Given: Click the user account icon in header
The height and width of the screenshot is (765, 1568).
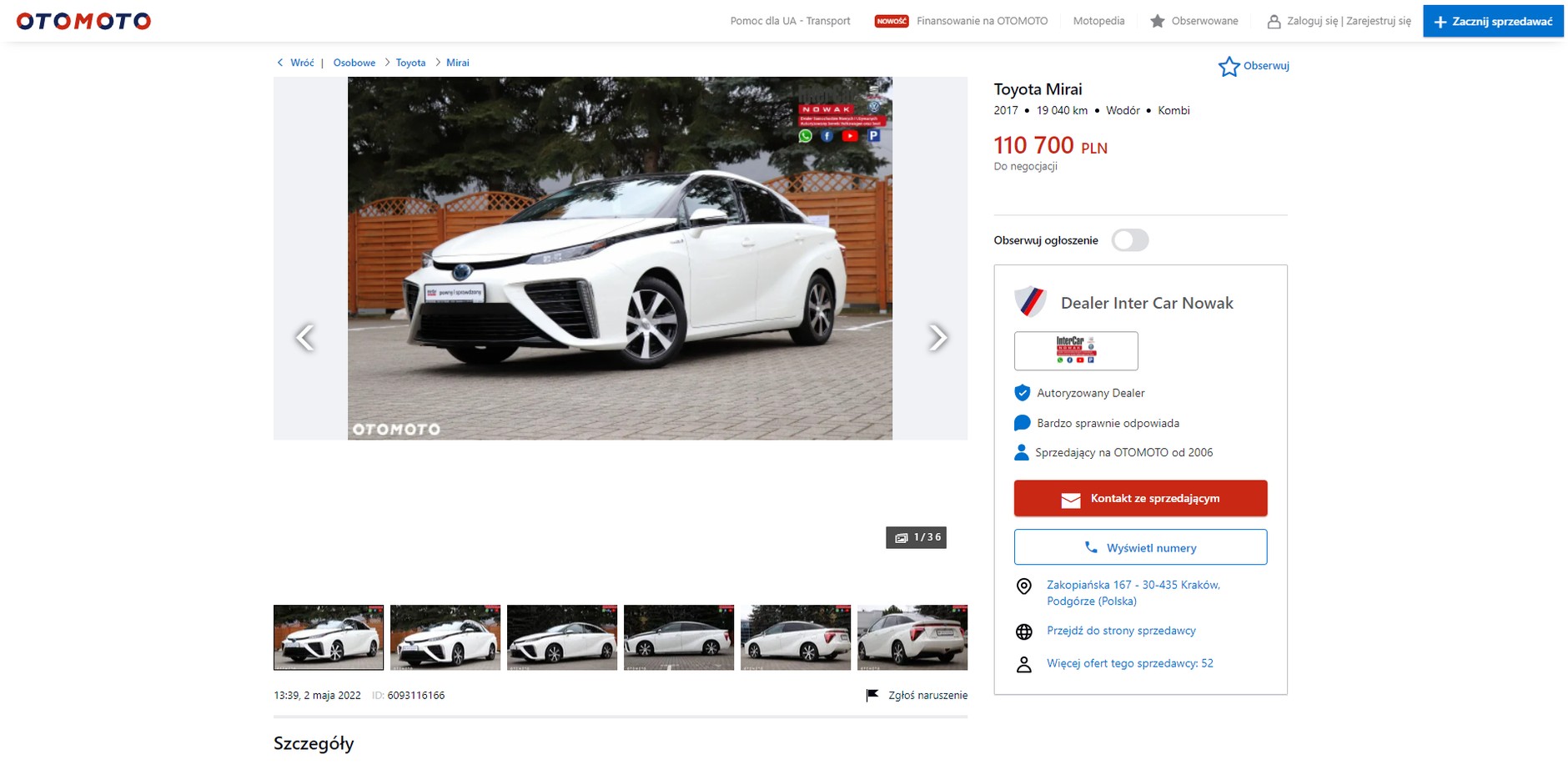Looking at the screenshot, I should [1274, 22].
